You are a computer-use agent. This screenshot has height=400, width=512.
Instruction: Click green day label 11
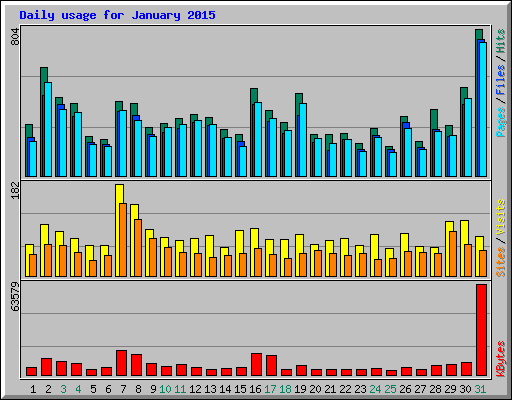coord(180,389)
